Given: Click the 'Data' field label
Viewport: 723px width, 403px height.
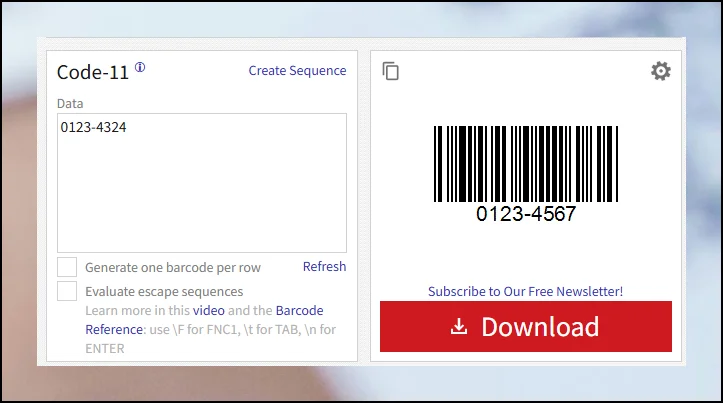Looking at the screenshot, I should [70, 103].
